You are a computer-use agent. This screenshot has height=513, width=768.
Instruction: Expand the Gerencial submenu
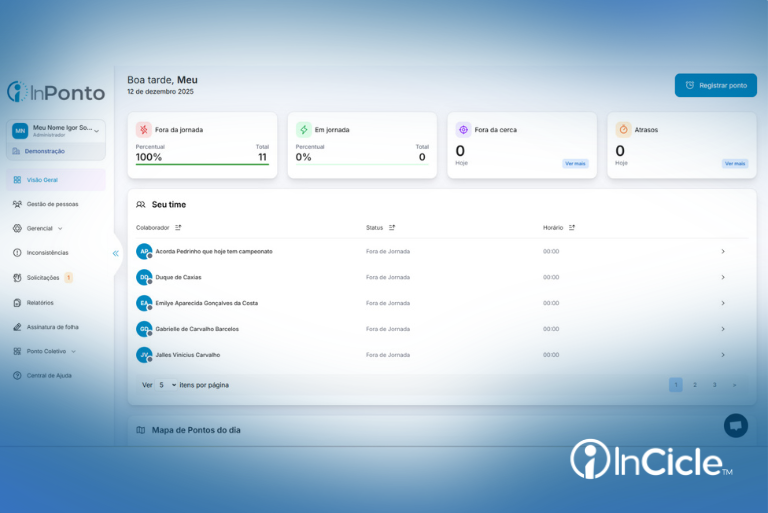(38, 228)
